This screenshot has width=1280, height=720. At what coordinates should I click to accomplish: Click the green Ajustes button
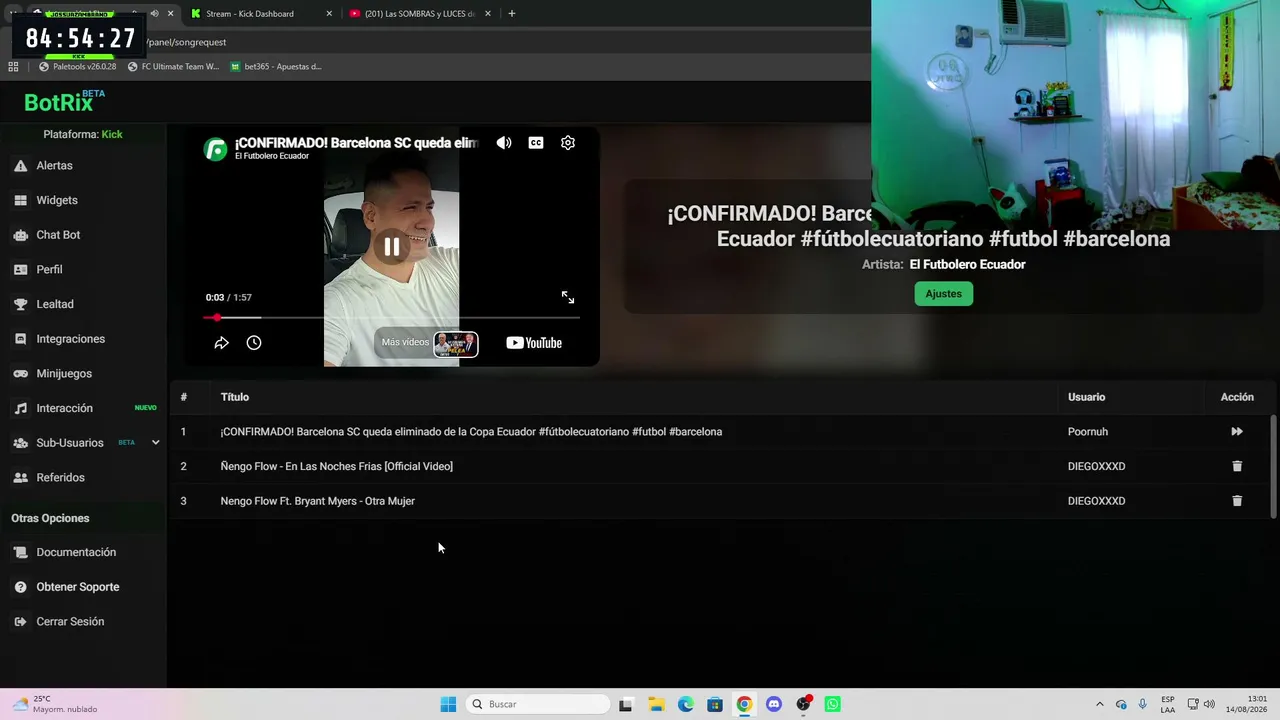click(943, 294)
